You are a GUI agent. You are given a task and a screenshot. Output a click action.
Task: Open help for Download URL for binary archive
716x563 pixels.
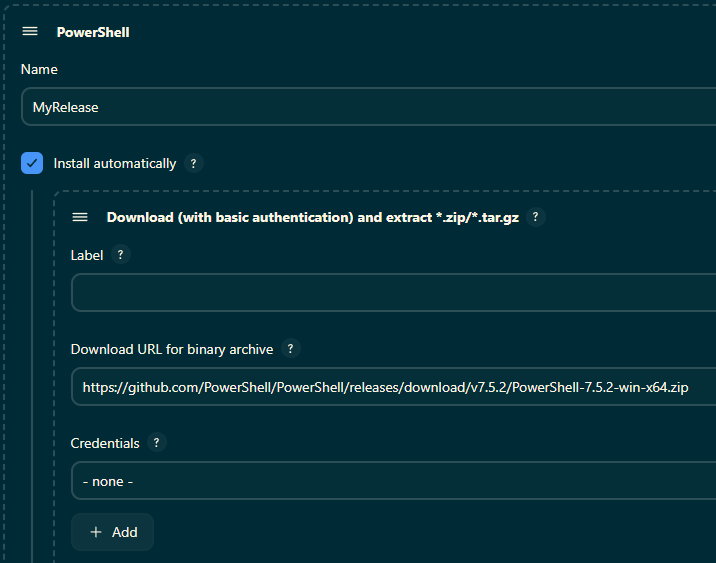pyautogui.click(x=291, y=349)
